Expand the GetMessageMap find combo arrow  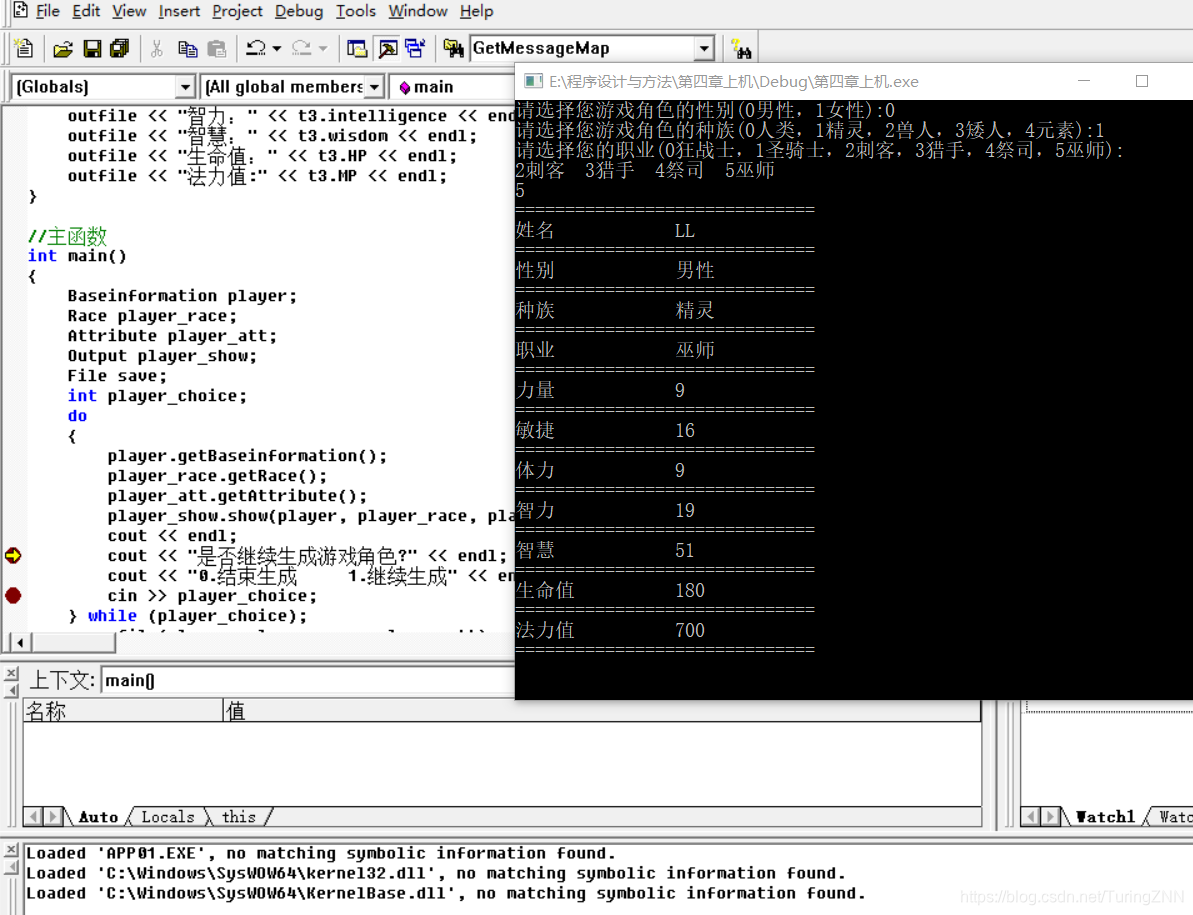click(x=705, y=49)
